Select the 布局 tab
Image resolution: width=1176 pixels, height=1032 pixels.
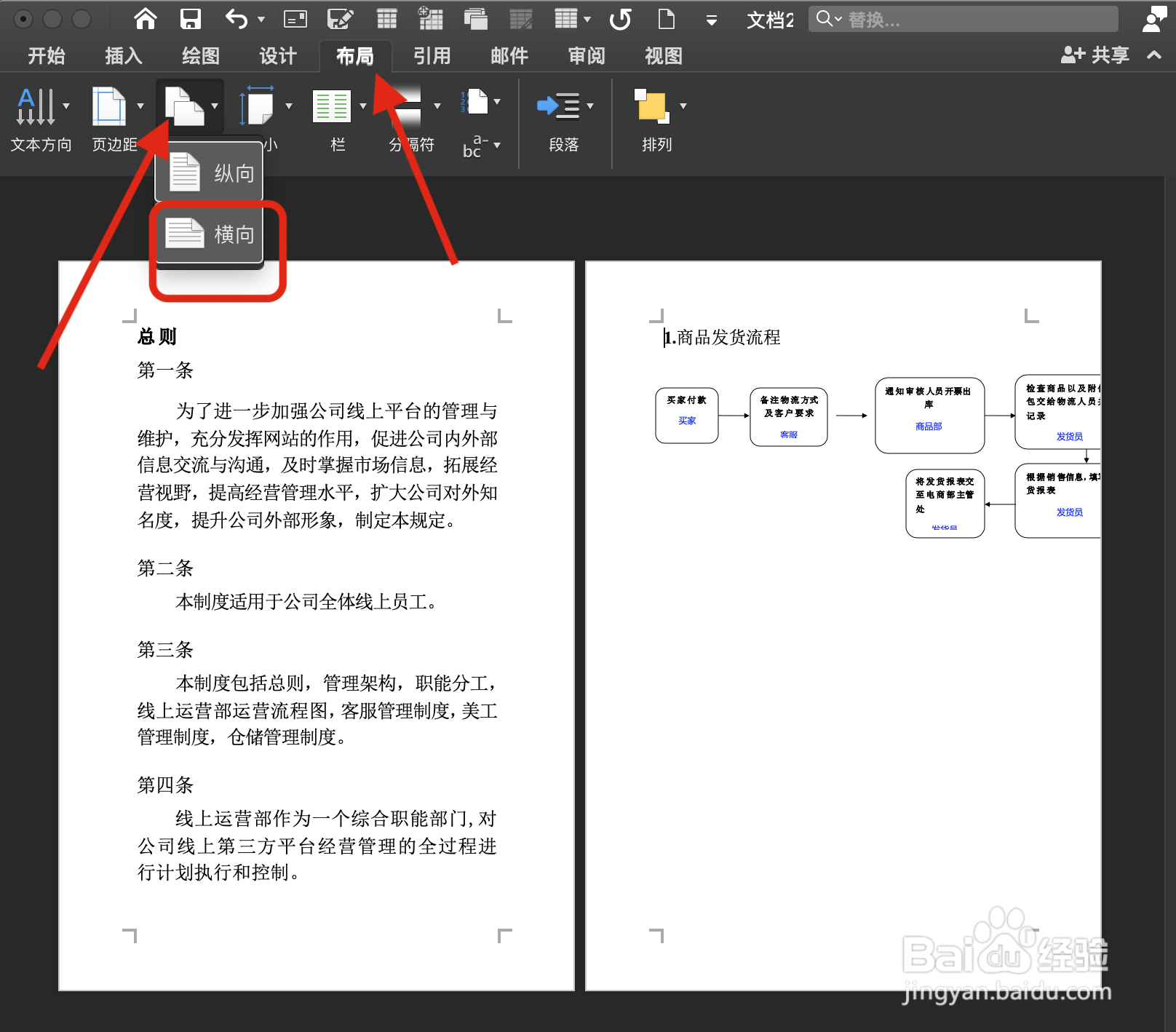355,55
